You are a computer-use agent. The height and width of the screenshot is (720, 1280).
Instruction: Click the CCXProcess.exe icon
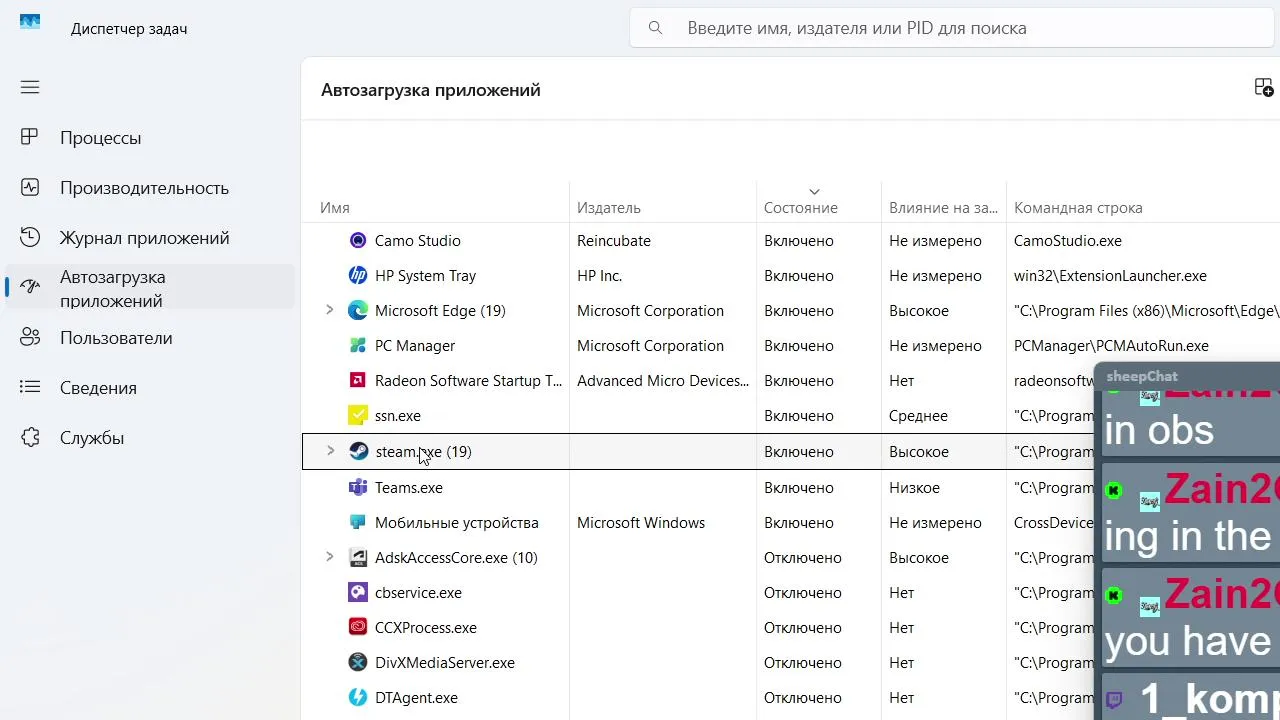[358, 628]
